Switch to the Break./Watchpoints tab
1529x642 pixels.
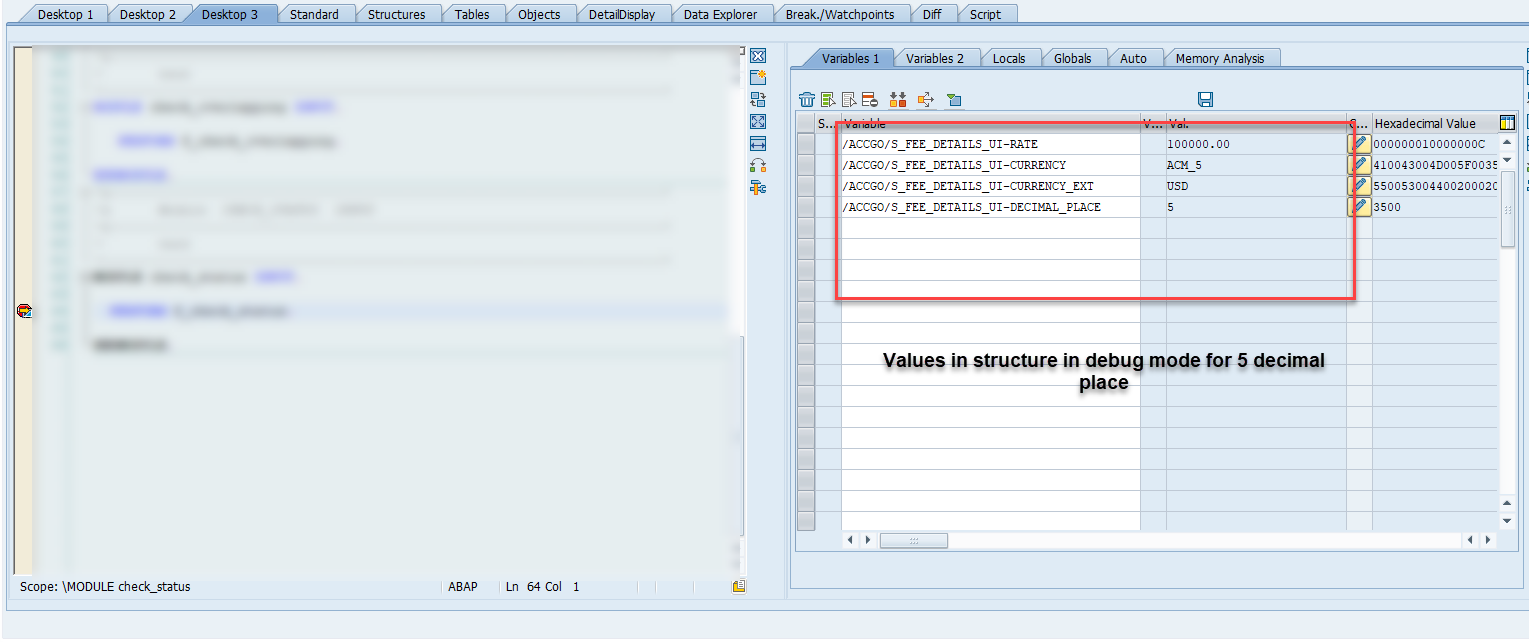point(843,13)
